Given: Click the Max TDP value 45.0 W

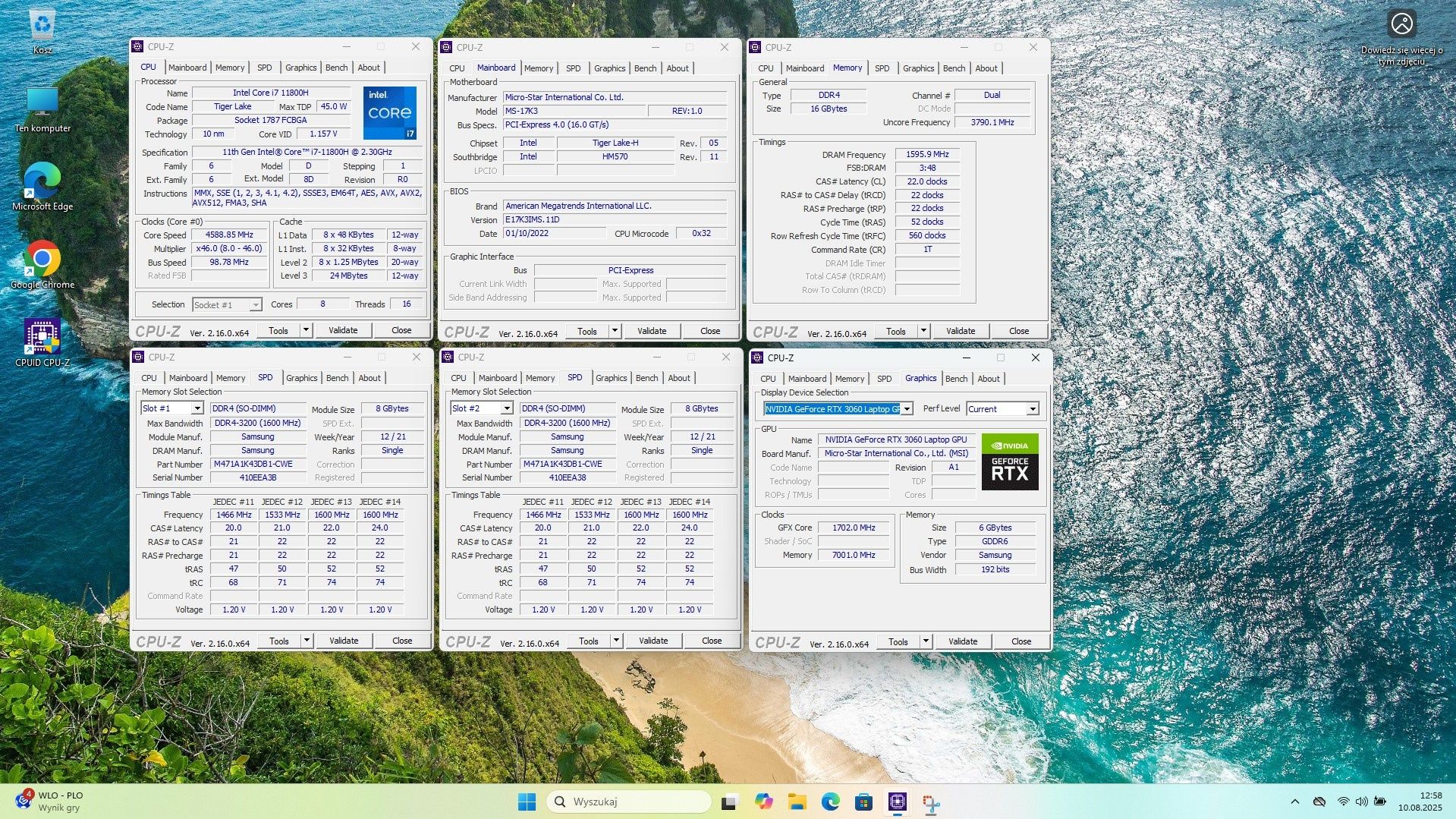Looking at the screenshot, I should click(334, 106).
